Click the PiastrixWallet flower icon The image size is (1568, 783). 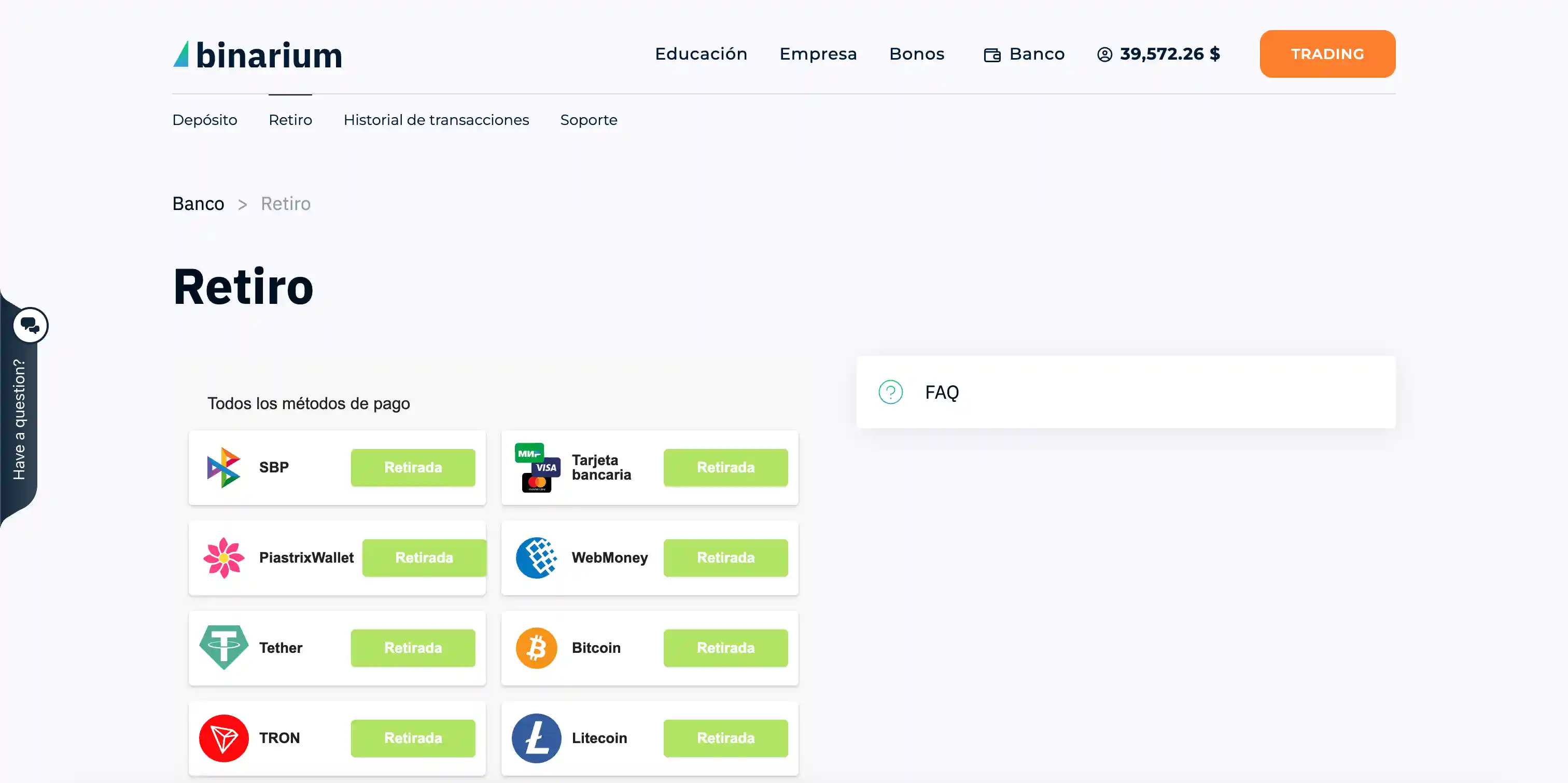coord(223,558)
